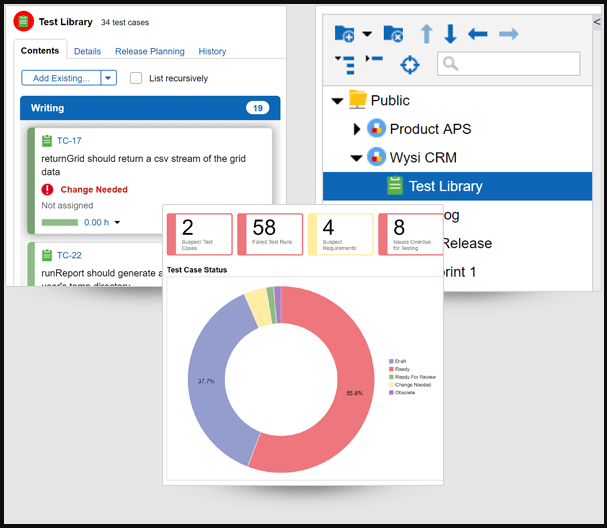607x528 pixels.
Task: Click the 34 test cases label
Action: pyautogui.click(x=125, y=22)
